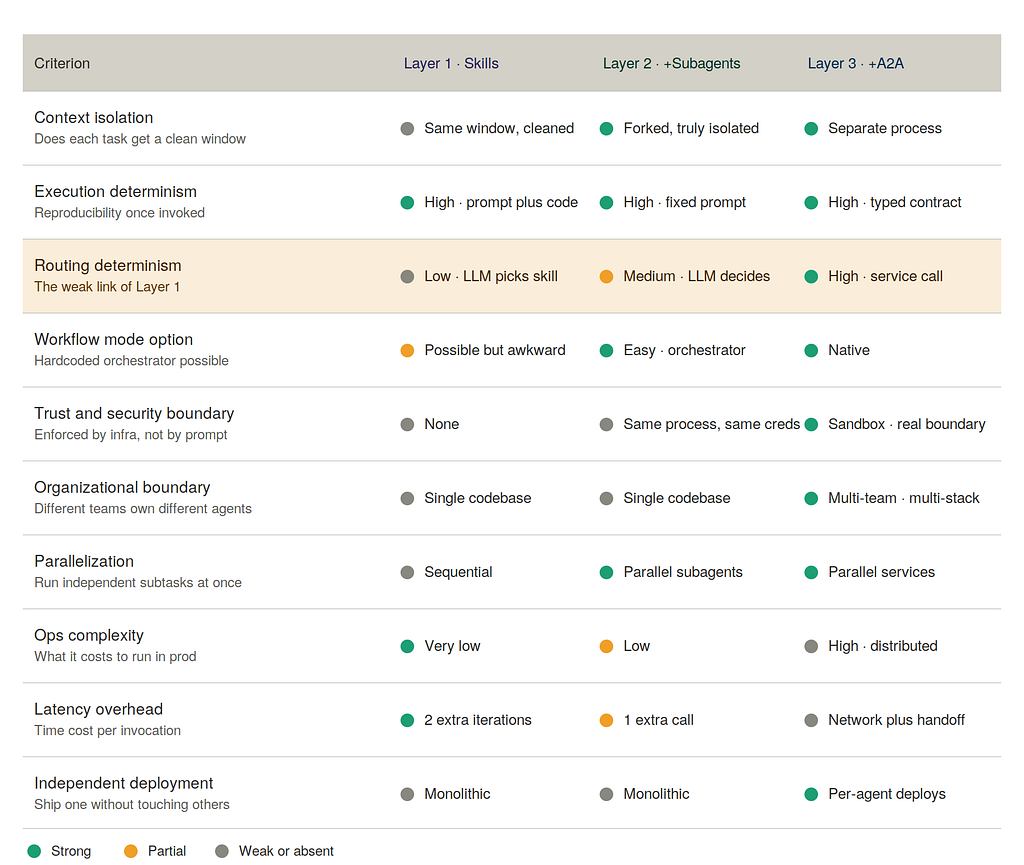Click the green dot beside Multi-team · multi-stack
1024x865 pixels.
[x=811, y=499]
